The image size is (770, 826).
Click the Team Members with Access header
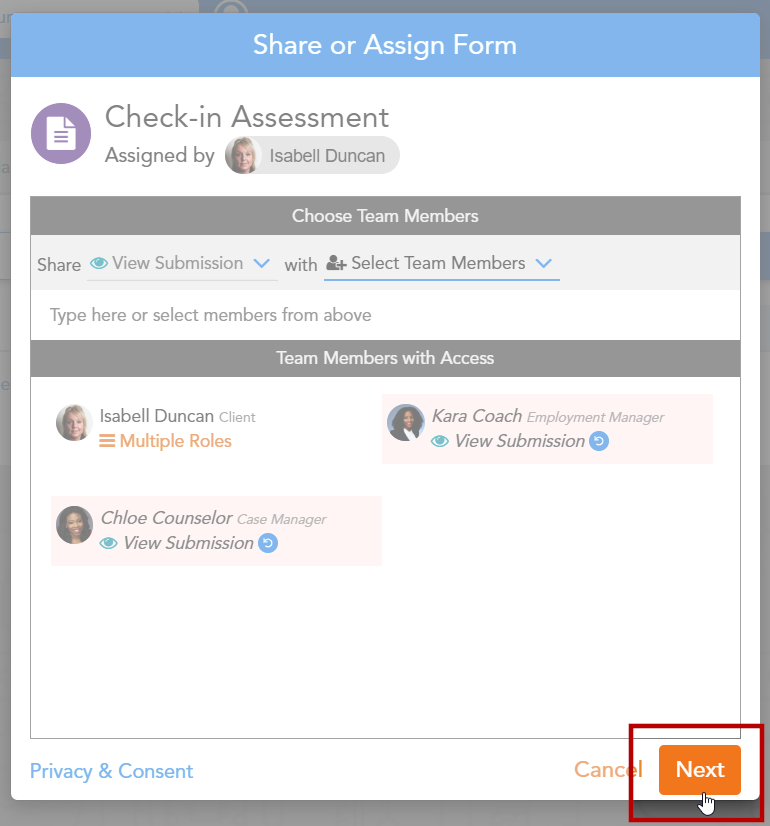click(x=385, y=358)
